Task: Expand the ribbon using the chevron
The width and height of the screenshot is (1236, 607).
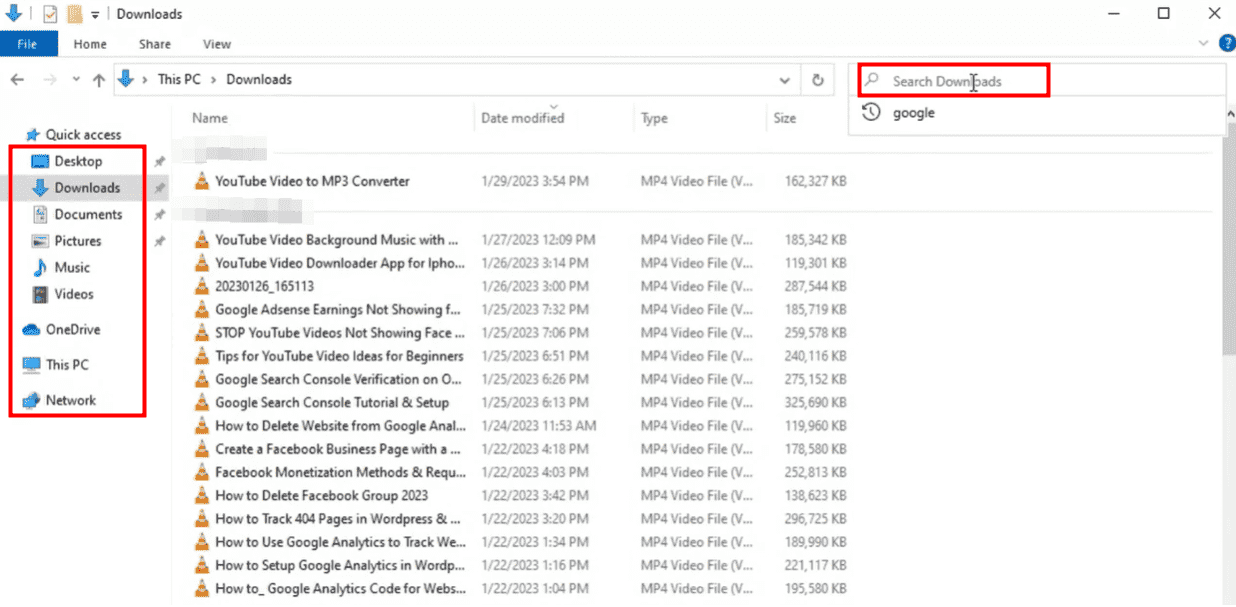Action: 1203,44
